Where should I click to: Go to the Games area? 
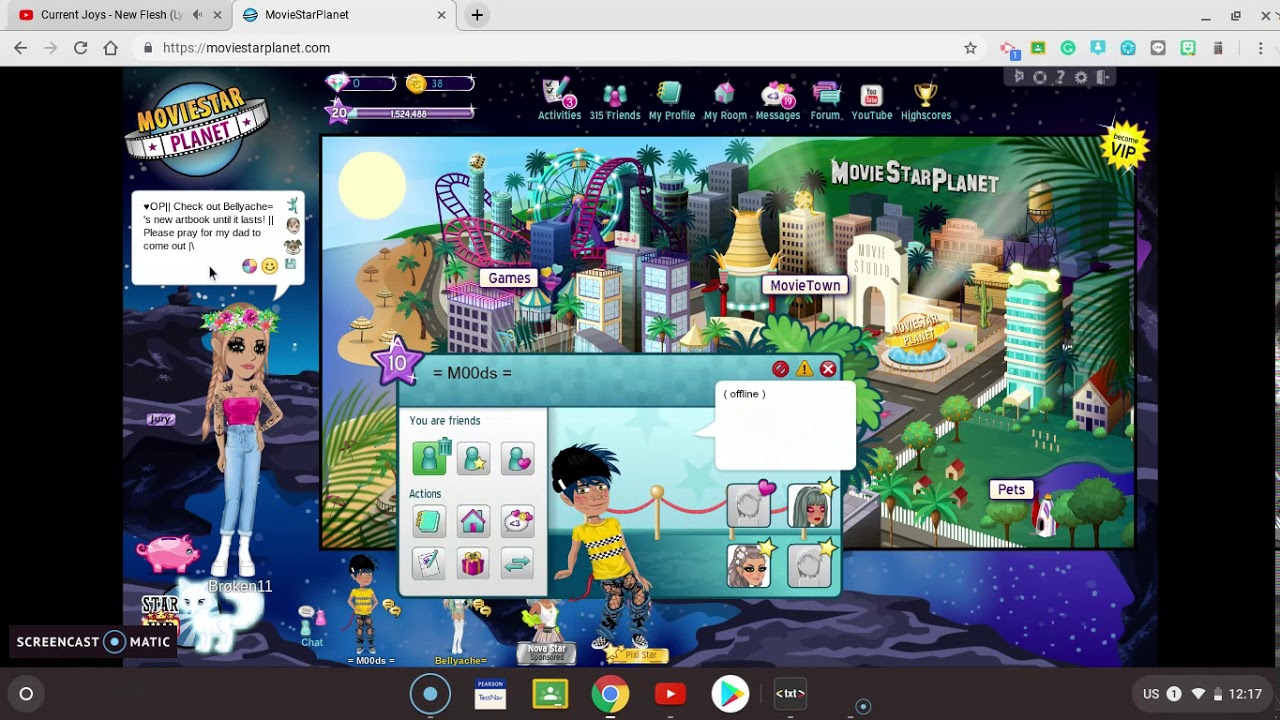click(509, 278)
